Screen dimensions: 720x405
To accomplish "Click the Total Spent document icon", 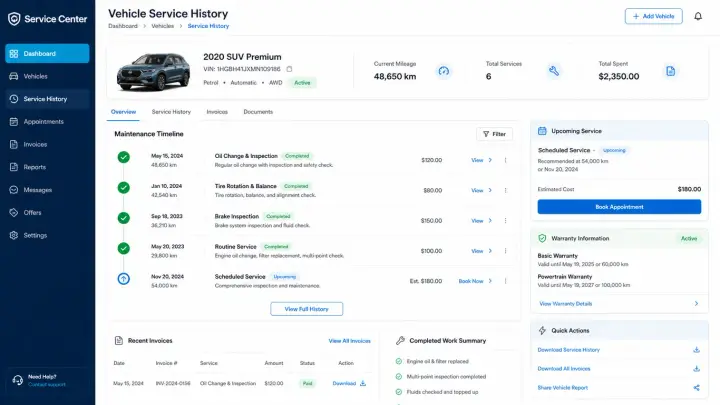I will (x=670, y=71).
